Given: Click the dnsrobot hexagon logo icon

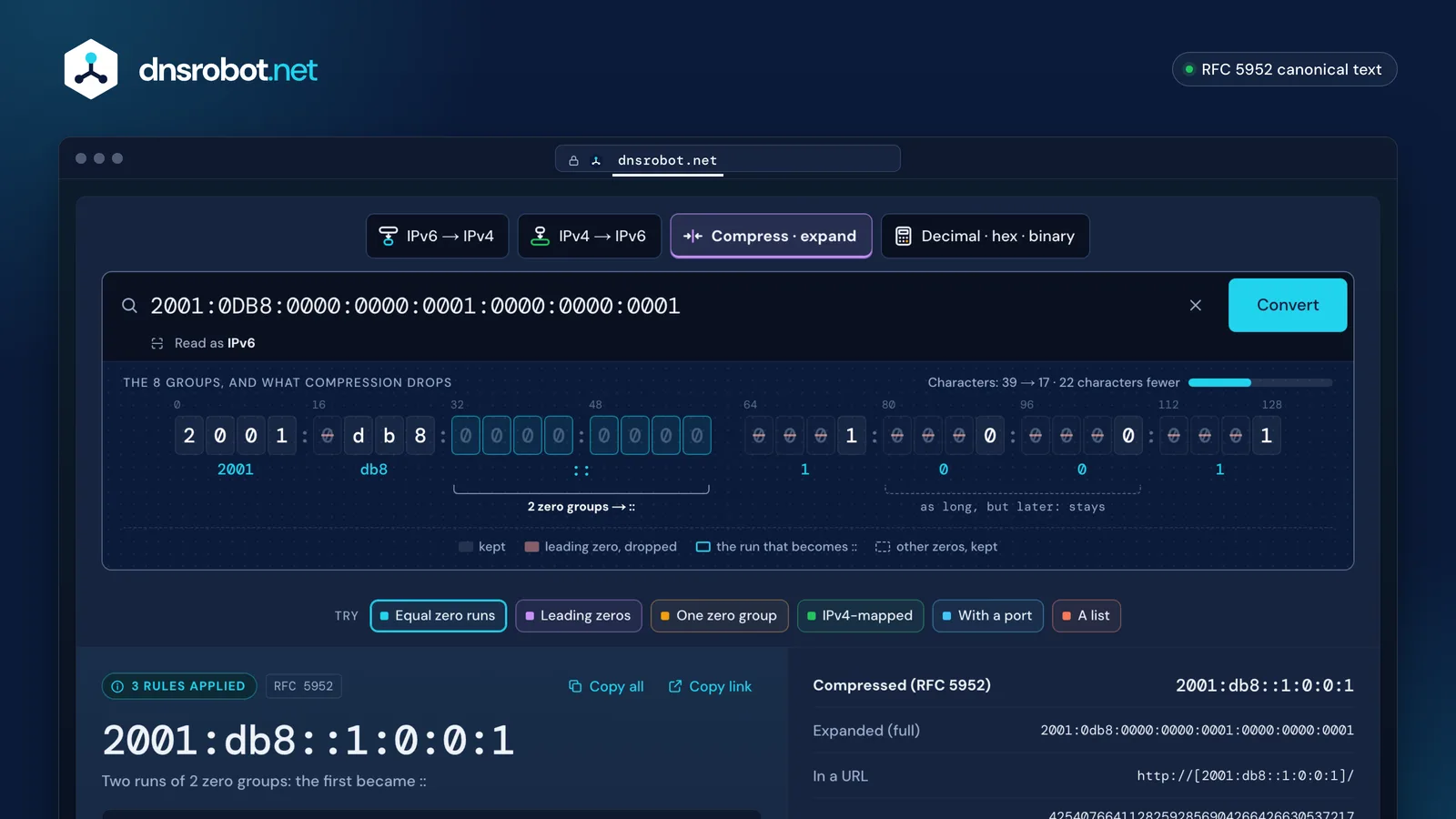Looking at the screenshot, I should click(x=91, y=69).
